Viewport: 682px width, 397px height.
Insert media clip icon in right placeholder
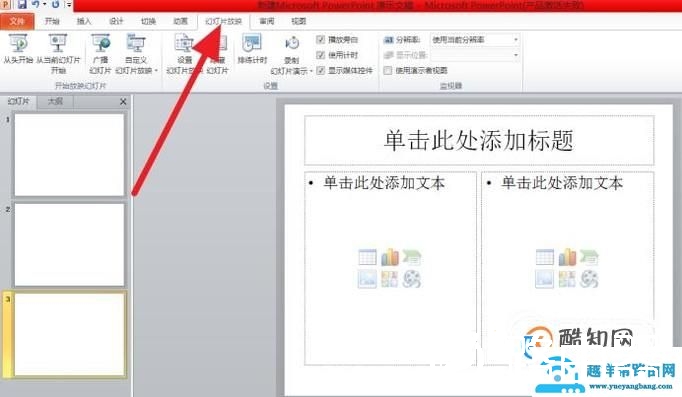(589, 279)
